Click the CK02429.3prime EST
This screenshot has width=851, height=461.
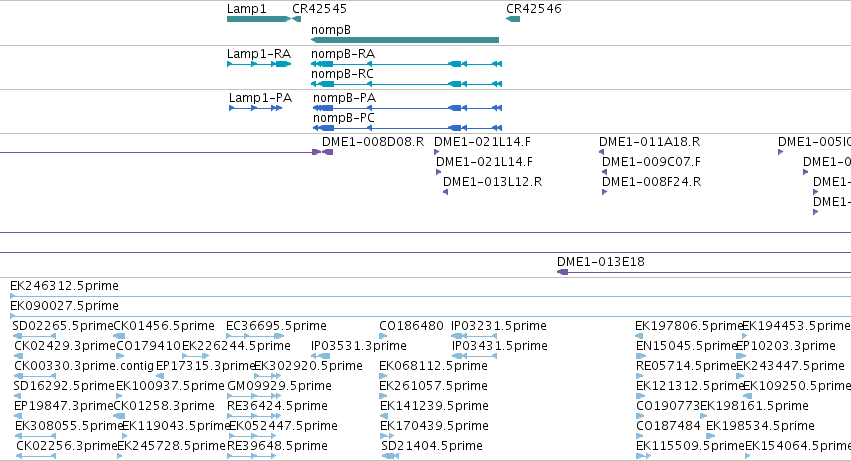pyautogui.click(x=18, y=356)
